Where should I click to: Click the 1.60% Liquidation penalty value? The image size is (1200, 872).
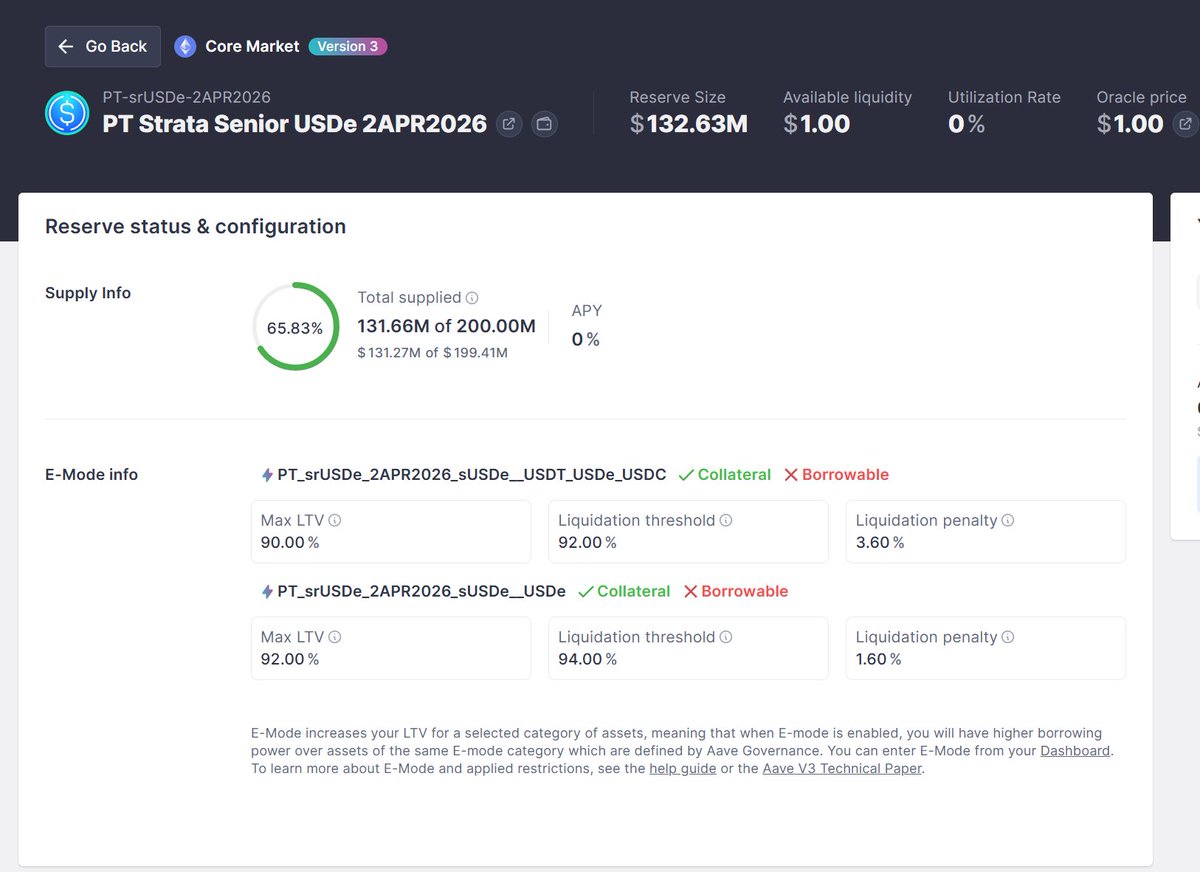click(878, 660)
